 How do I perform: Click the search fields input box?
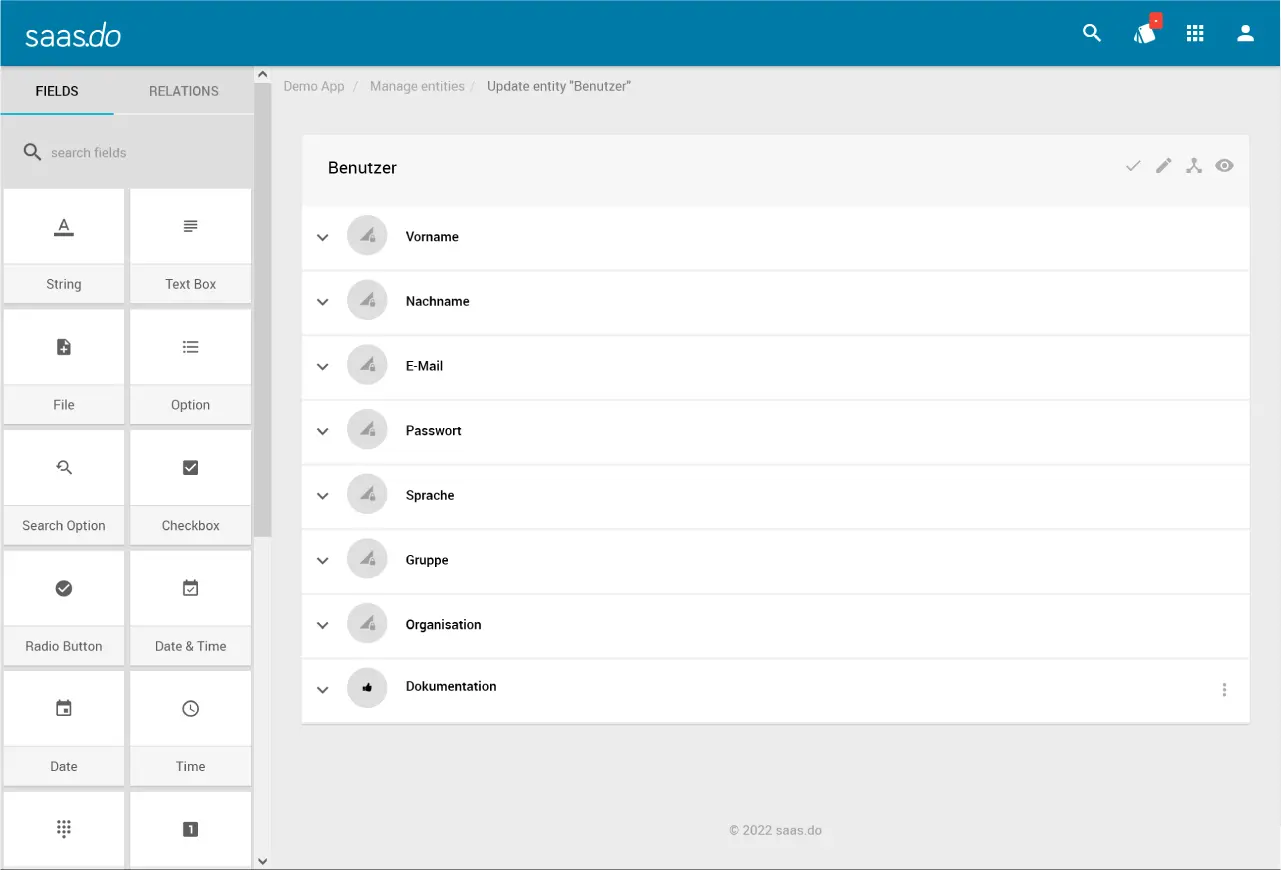(140, 153)
